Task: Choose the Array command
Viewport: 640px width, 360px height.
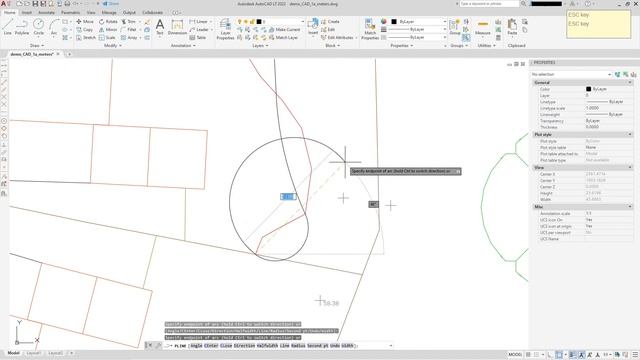Action: click(x=129, y=38)
